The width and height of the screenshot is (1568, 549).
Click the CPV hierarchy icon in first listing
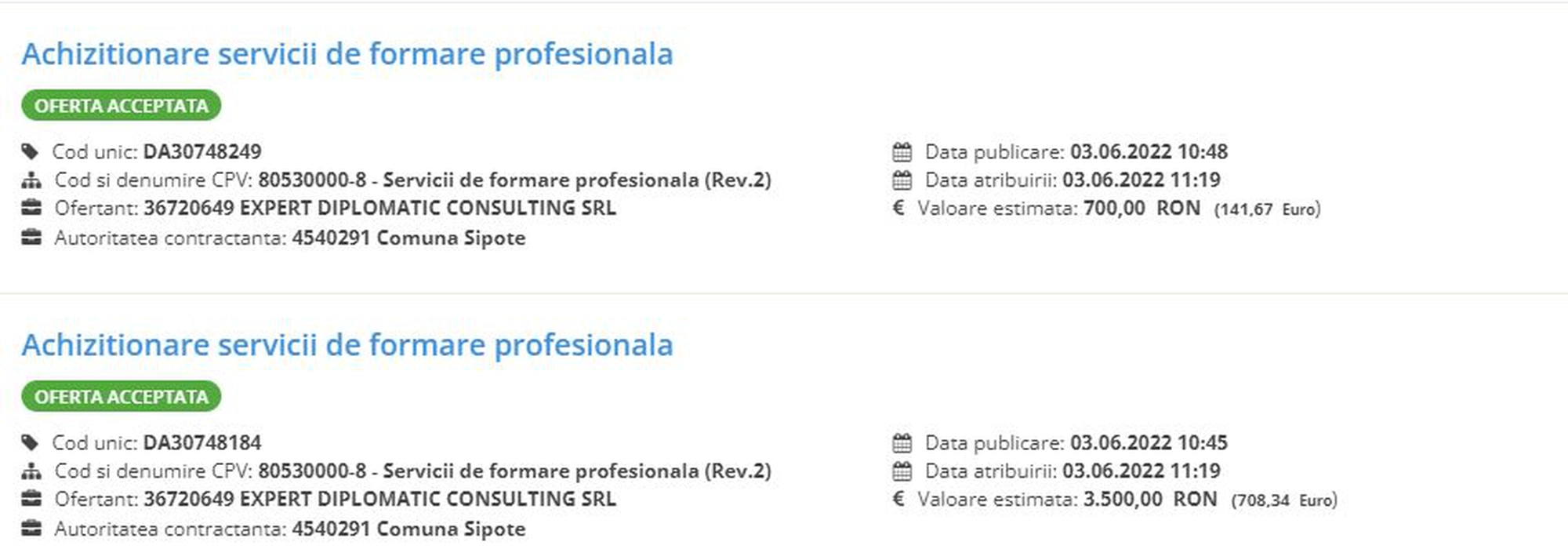(31, 180)
